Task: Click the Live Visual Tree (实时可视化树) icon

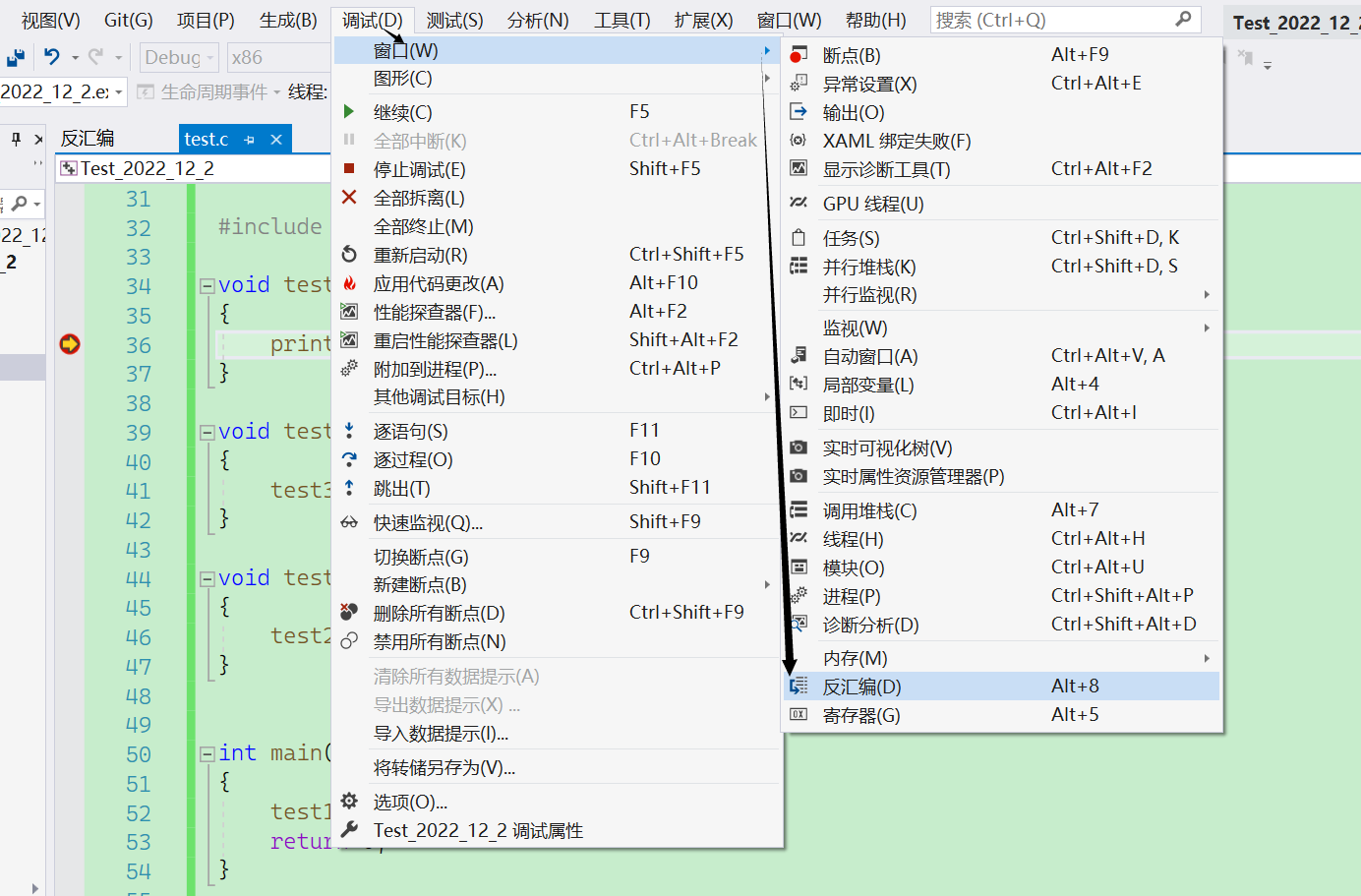Action: [x=799, y=448]
